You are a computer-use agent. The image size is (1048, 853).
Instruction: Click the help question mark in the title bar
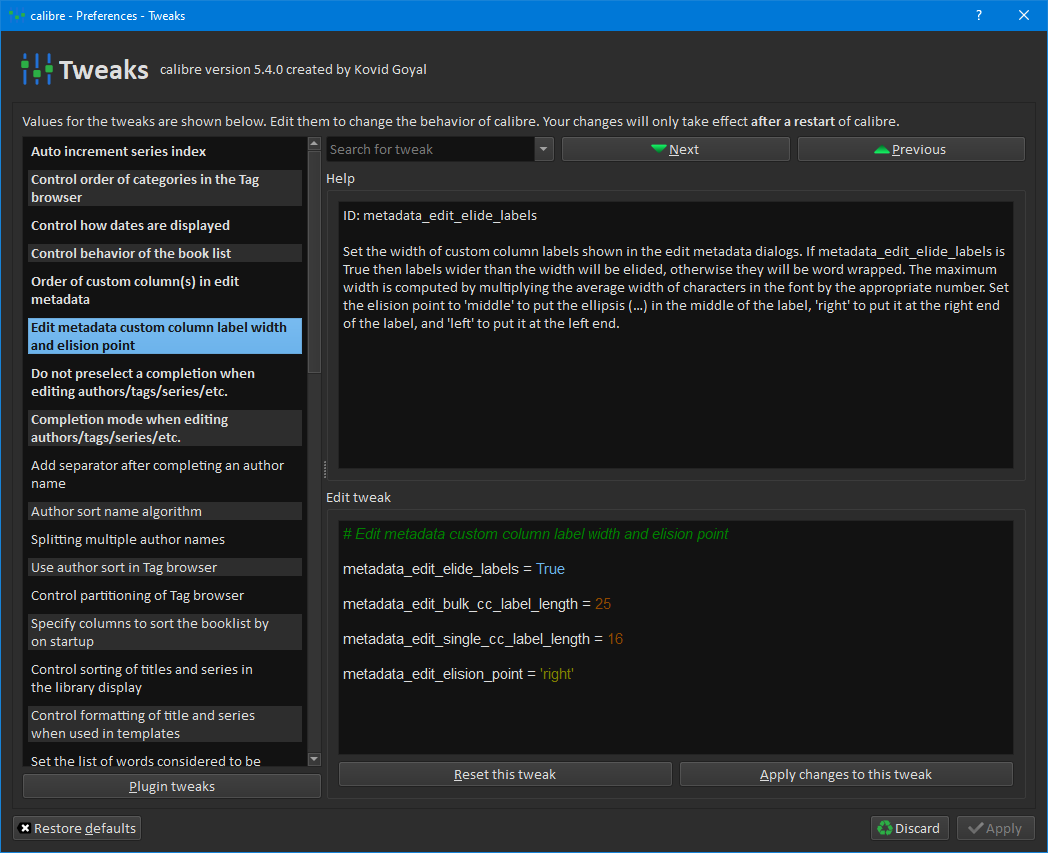tap(978, 15)
